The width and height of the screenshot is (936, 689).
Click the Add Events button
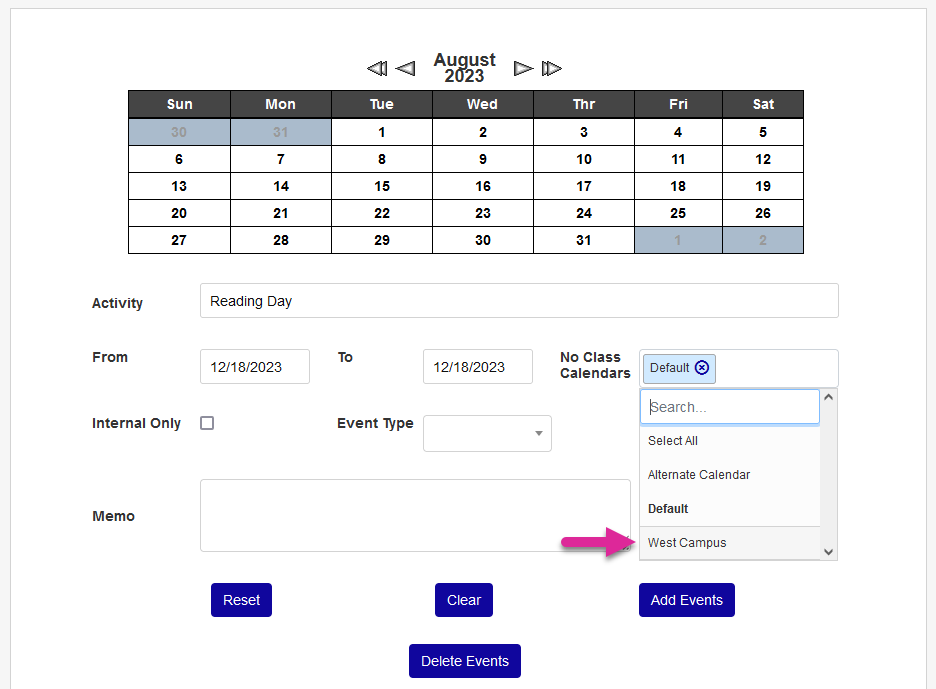click(687, 600)
